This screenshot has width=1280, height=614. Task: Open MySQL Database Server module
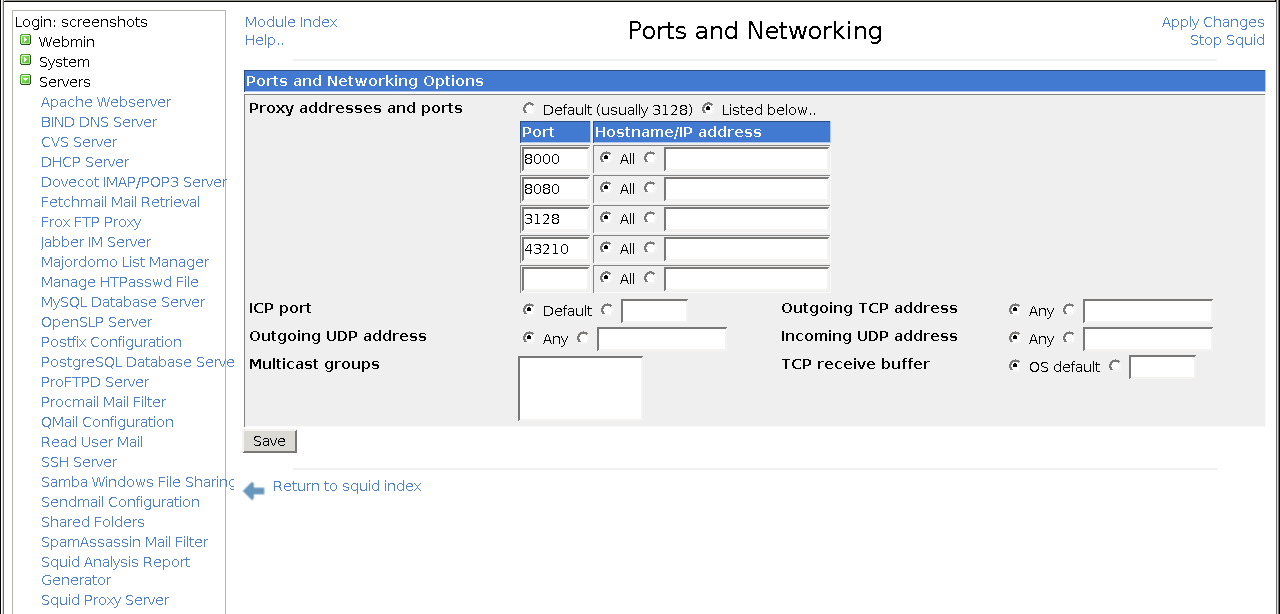click(x=123, y=302)
